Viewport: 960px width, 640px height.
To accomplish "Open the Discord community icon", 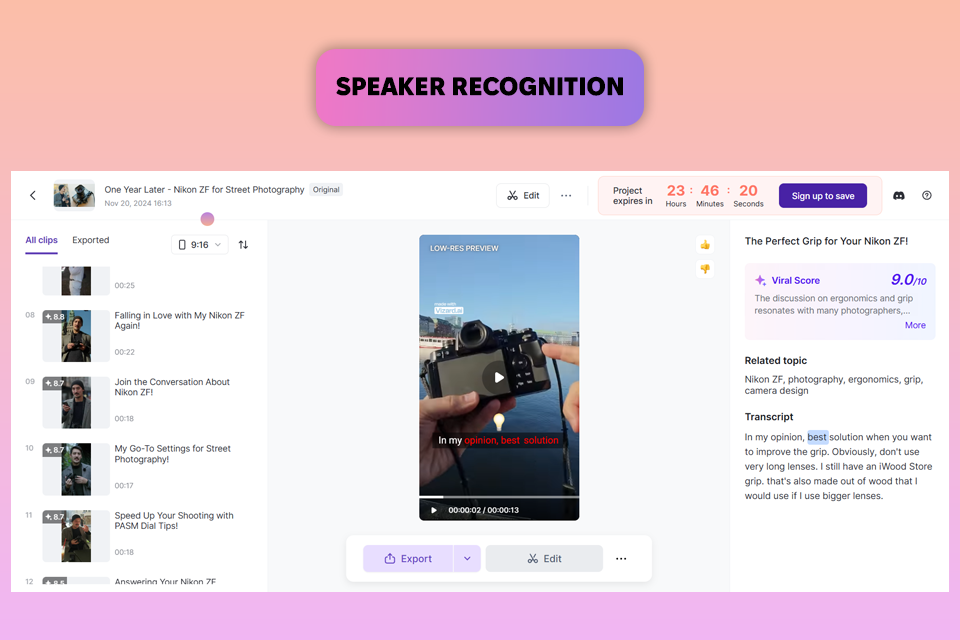I will 899,195.
